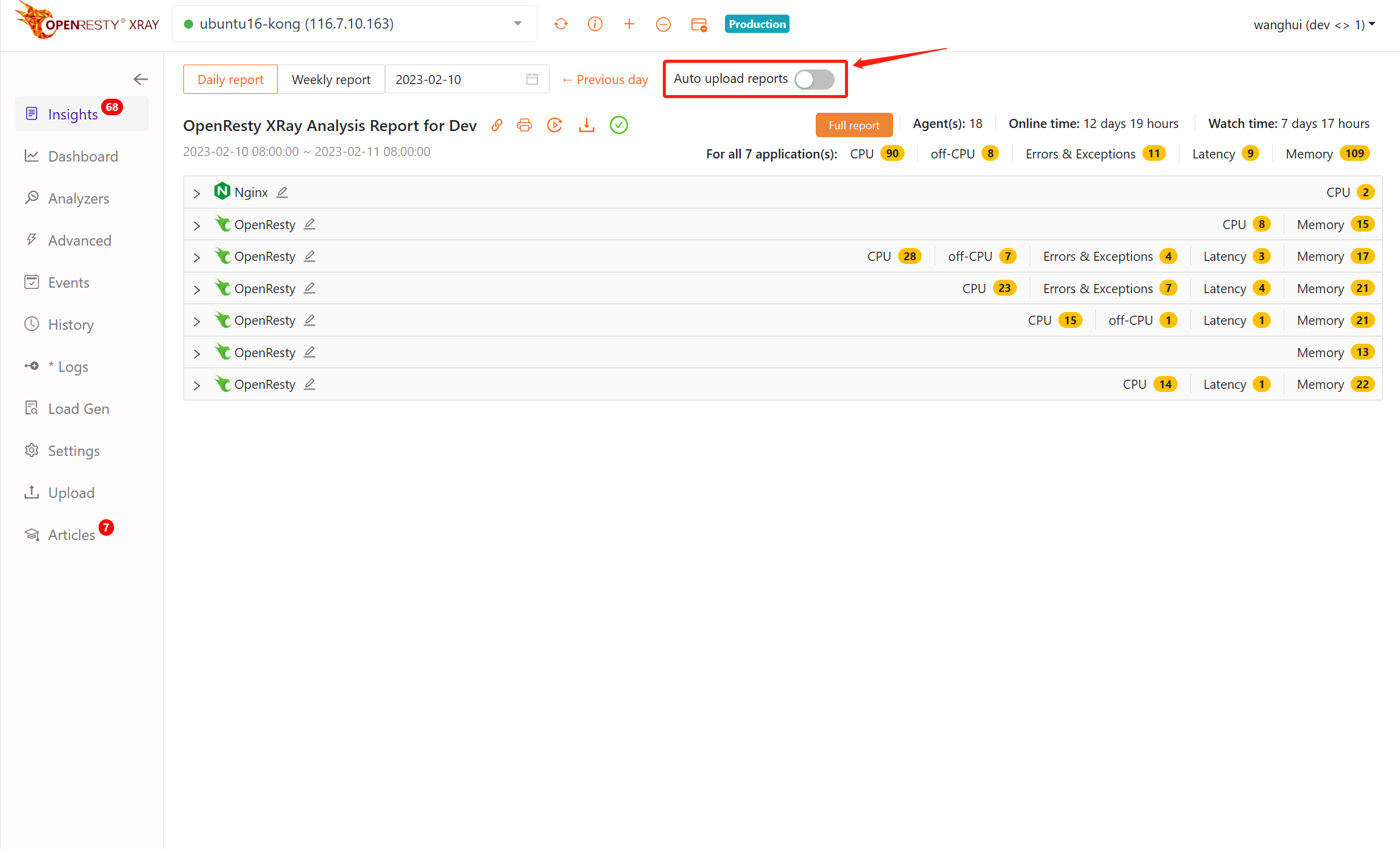1400x849 pixels.
Task: Switch to the Daily report tab
Action: point(230,79)
